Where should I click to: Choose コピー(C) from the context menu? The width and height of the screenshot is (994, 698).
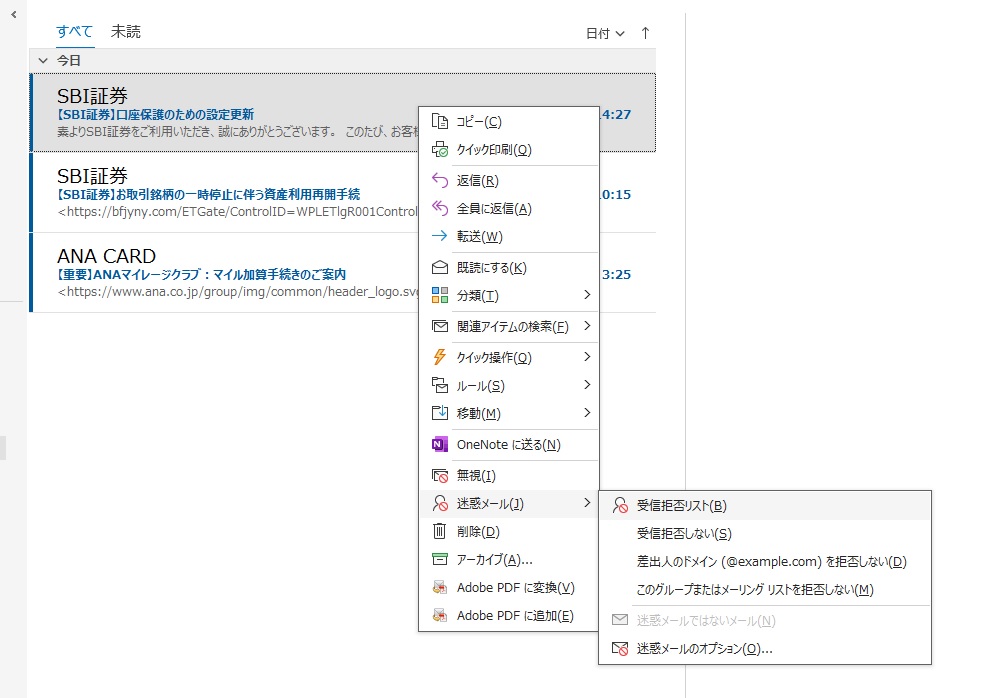click(x=508, y=121)
